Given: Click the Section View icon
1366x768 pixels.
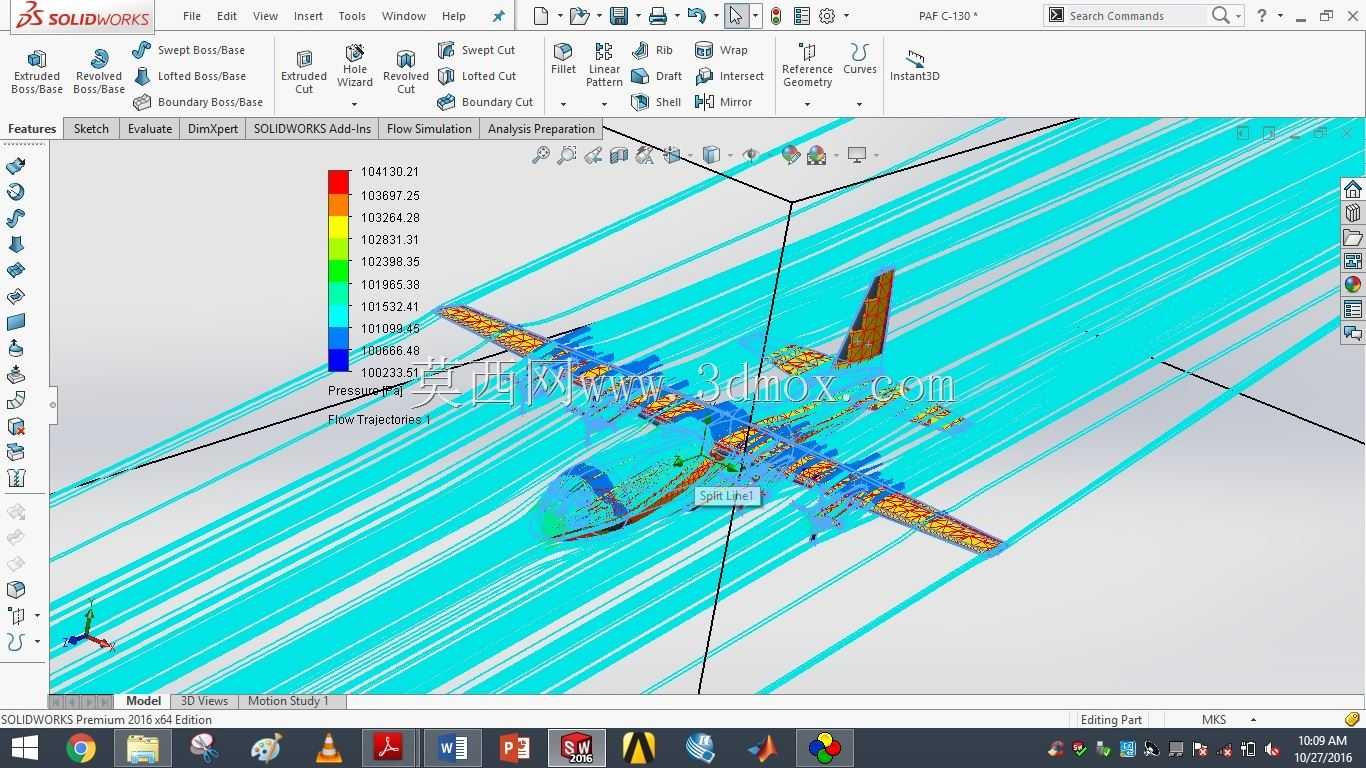Looking at the screenshot, I should pyautogui.click(x=619, y=155).
